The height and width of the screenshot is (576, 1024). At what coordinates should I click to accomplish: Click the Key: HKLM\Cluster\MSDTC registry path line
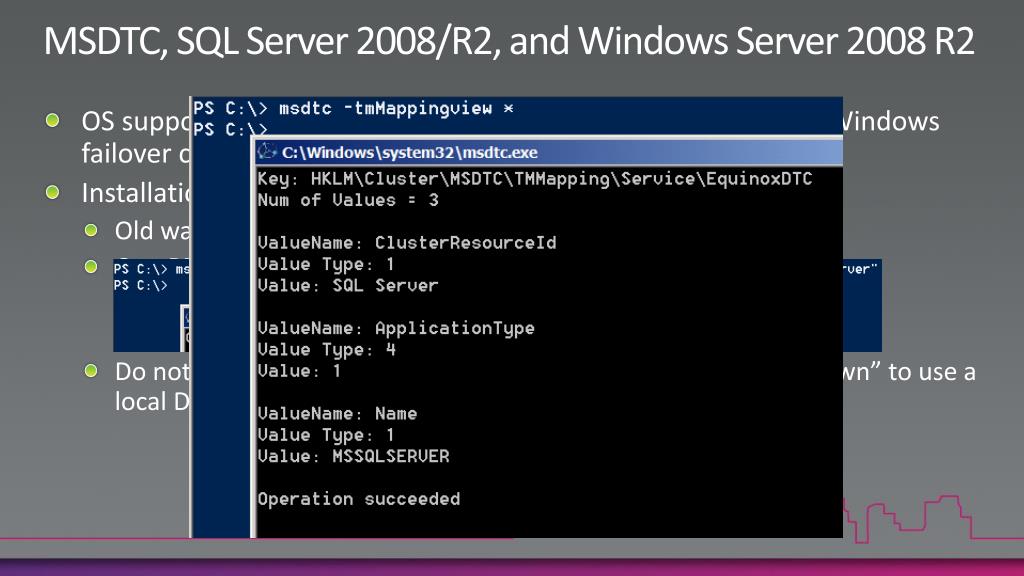535,179
